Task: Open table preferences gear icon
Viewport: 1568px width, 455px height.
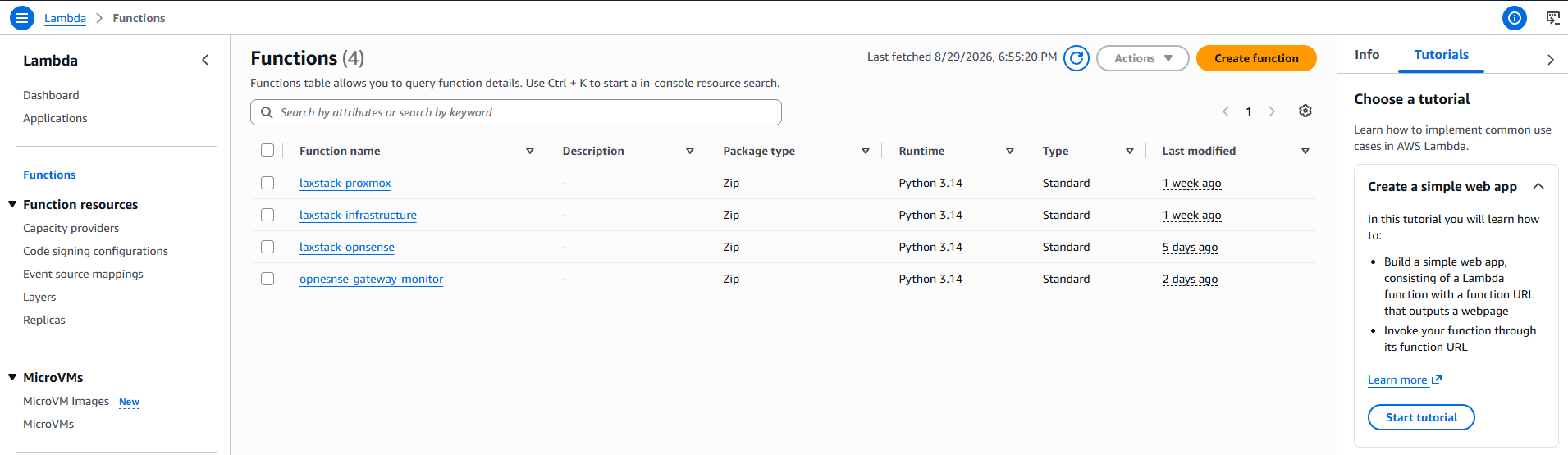Action: (x=1305, y=111)
